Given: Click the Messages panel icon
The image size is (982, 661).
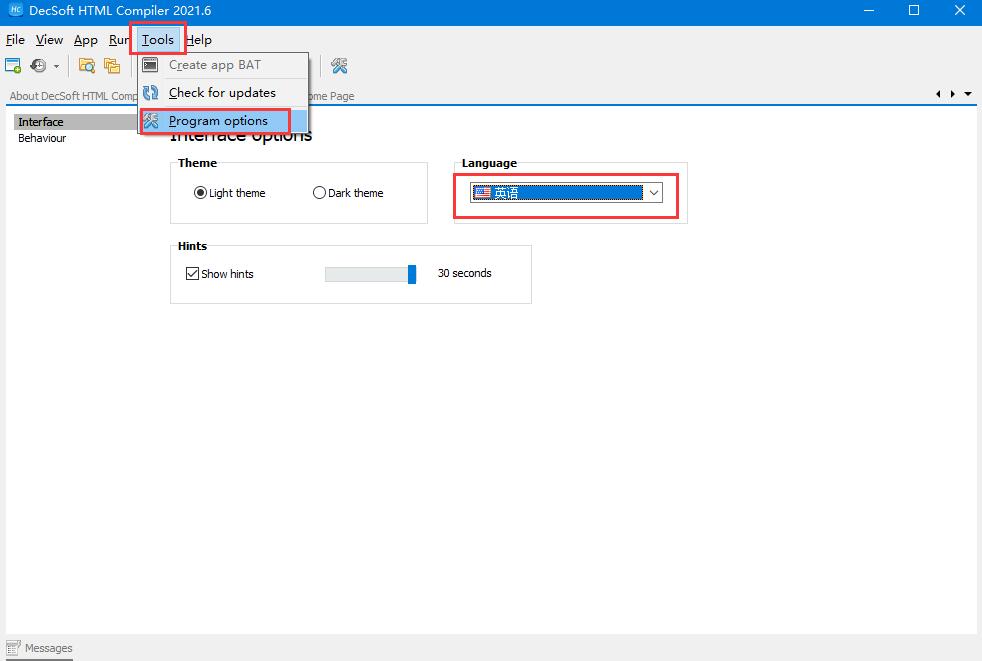Looking at the screenshot, I should [13, 648].
